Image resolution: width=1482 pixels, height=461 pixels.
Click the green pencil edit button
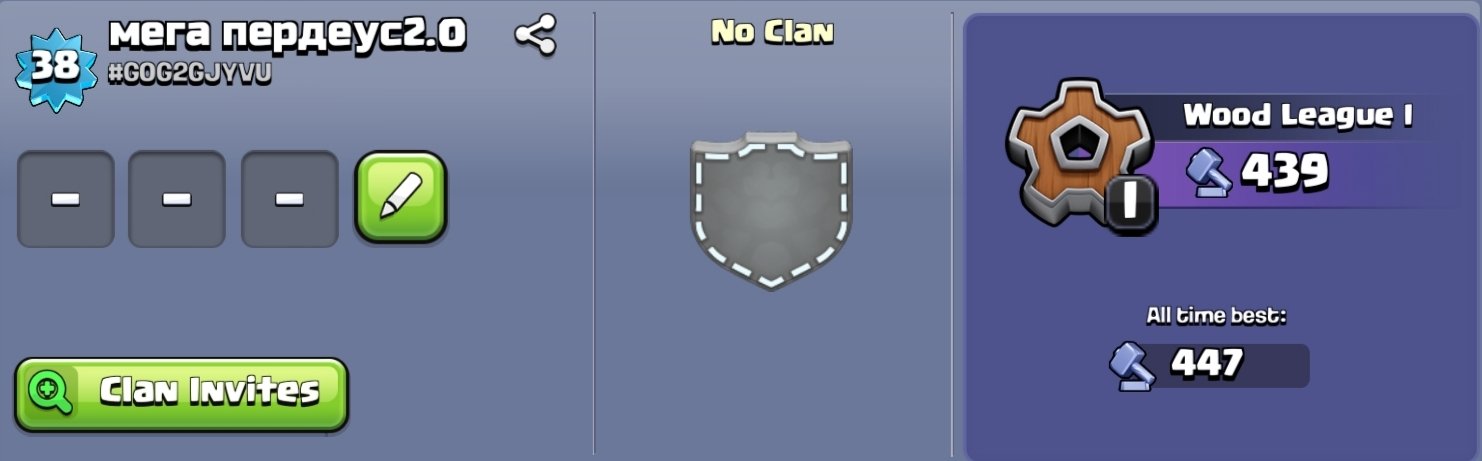400,197
